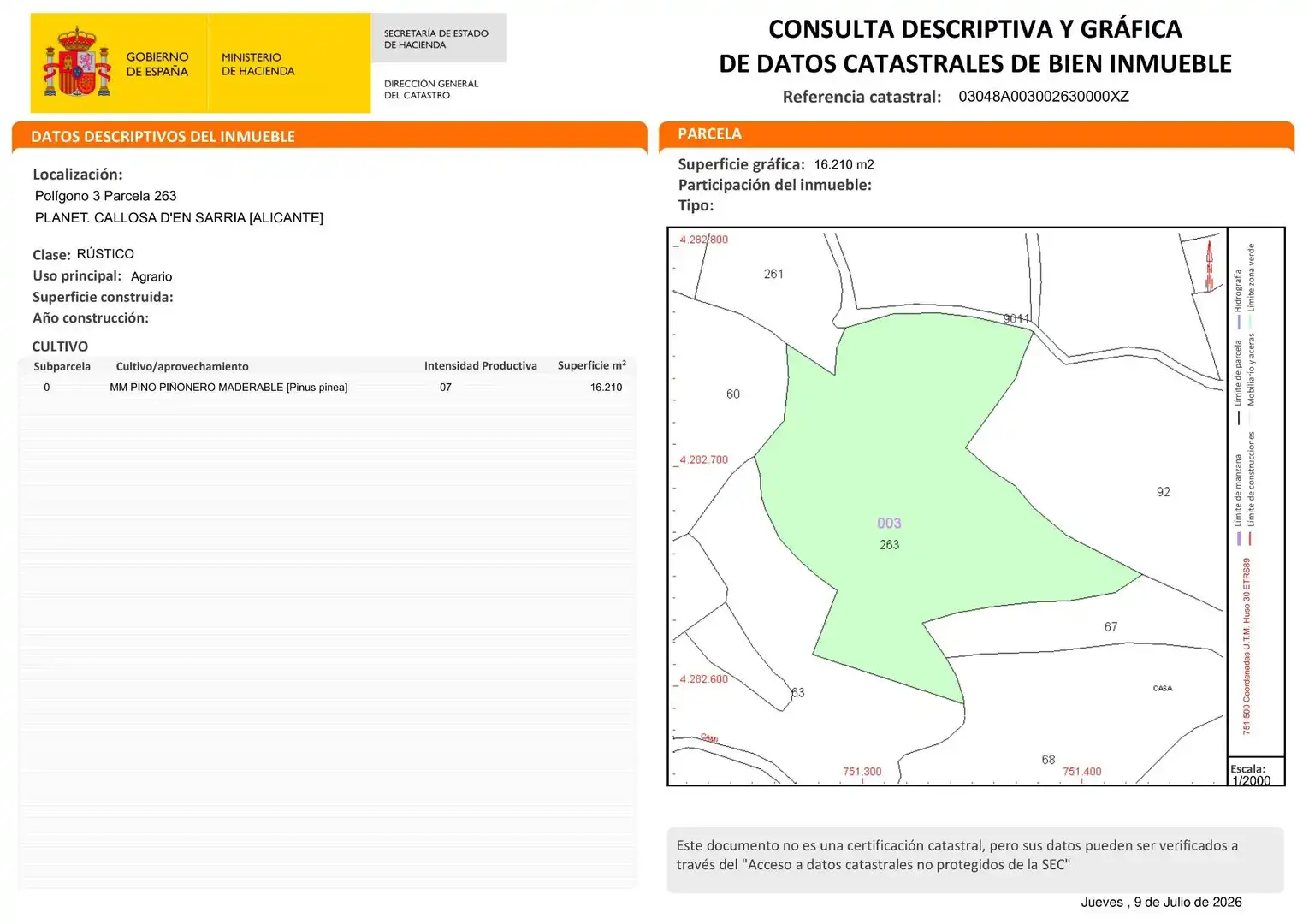The width and height of the screenshot is (1309, 924).
Task: Click neighbouring parcel 261 on map
Action: pyautogui.click(x=773, y=274)
